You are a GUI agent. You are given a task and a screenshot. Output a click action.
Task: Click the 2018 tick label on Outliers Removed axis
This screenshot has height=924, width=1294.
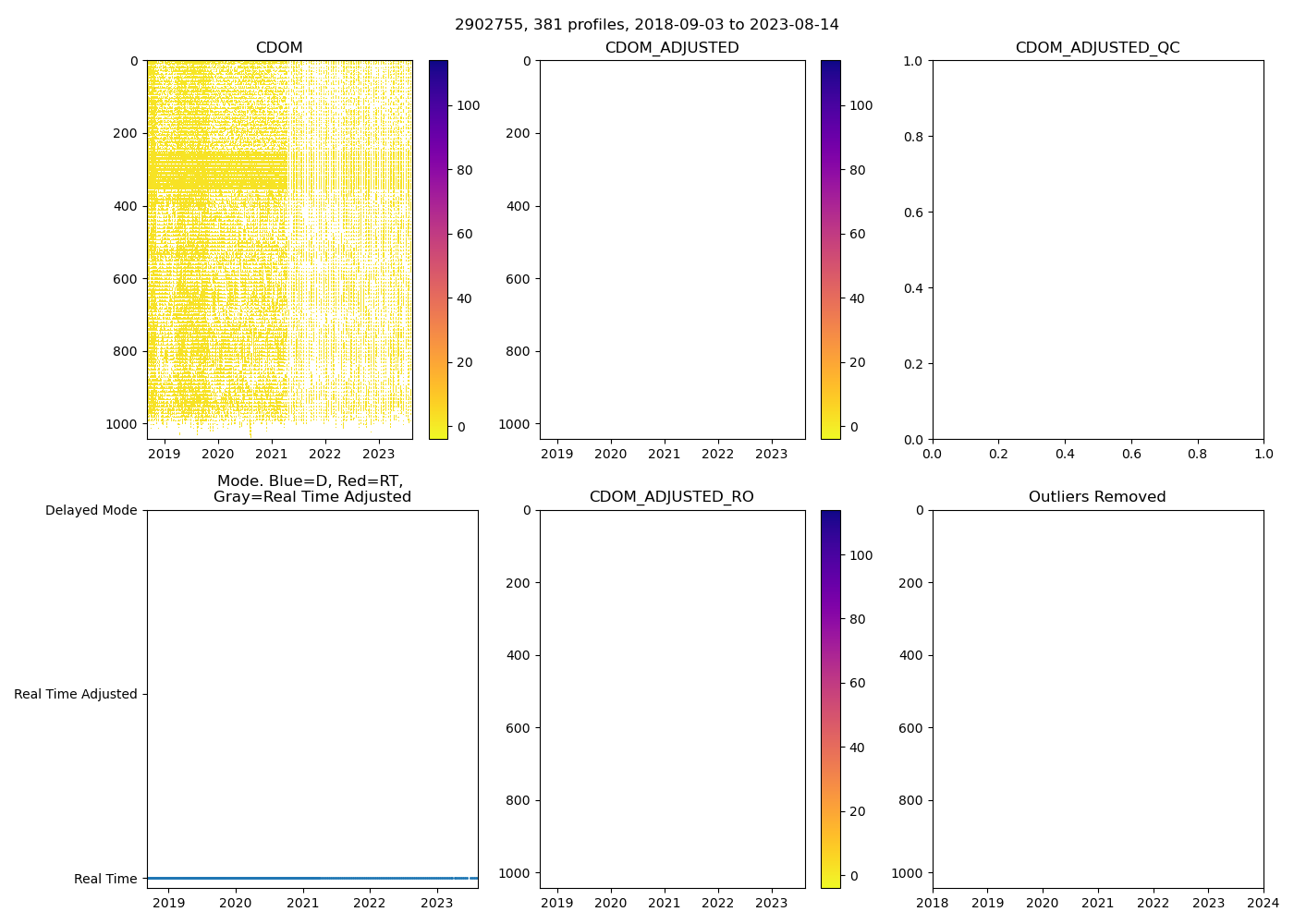click(933, 903)
